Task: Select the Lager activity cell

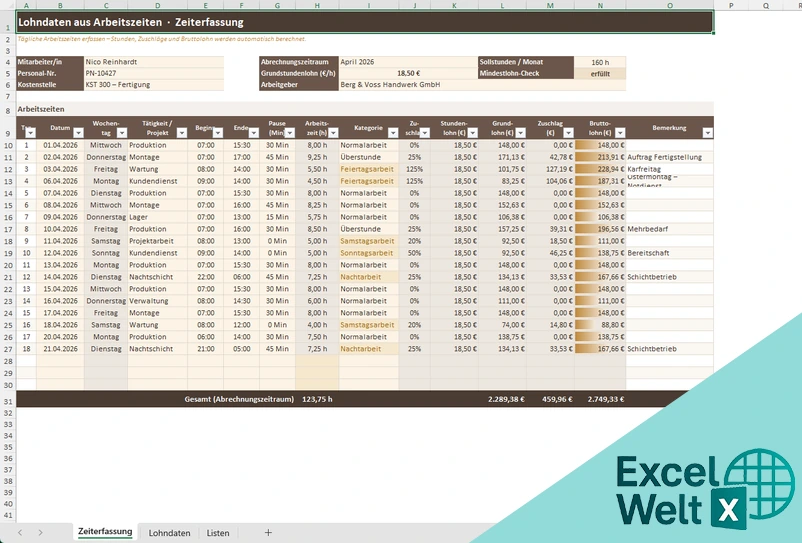Action: (x=157, y=217)
